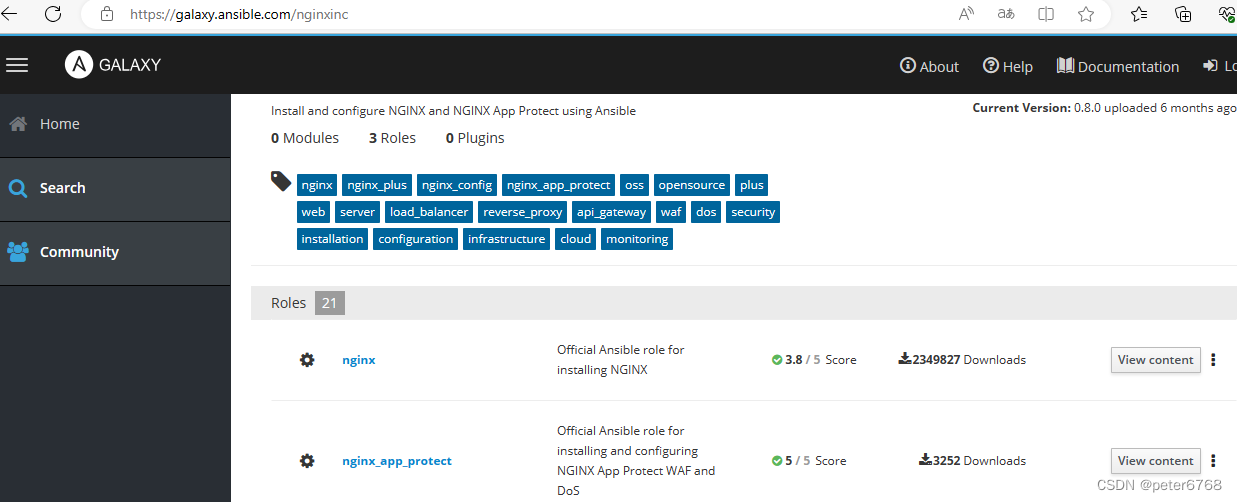Viewport: 1237px width, 502px height.
Task: Open the Documentation link
Action: point(1118,66)
